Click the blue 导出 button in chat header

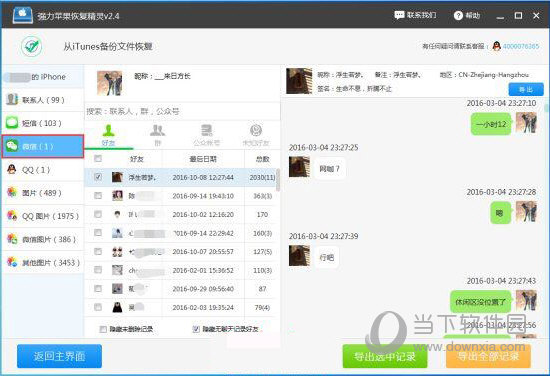pos(526,89)
